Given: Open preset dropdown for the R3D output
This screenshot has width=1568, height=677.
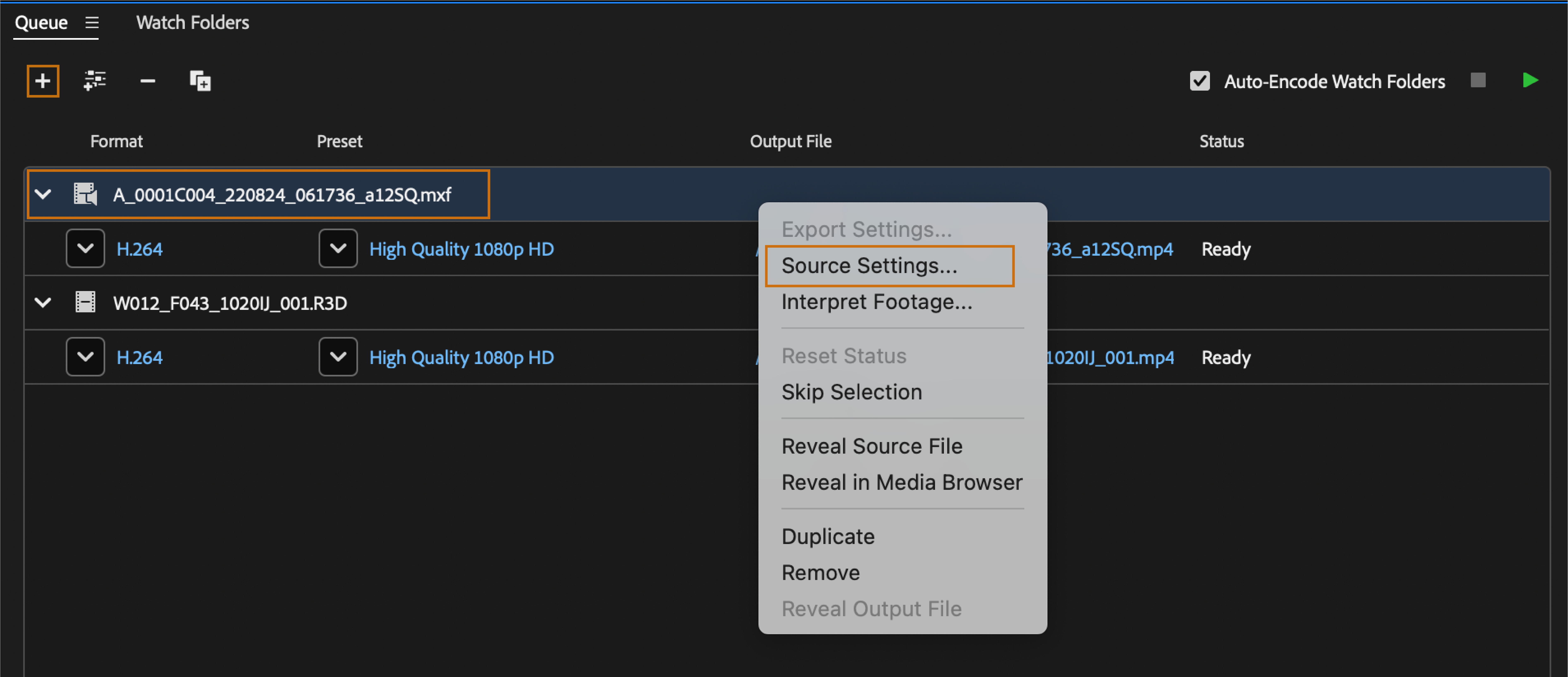Looking at the screenshot, I should 338,357.
